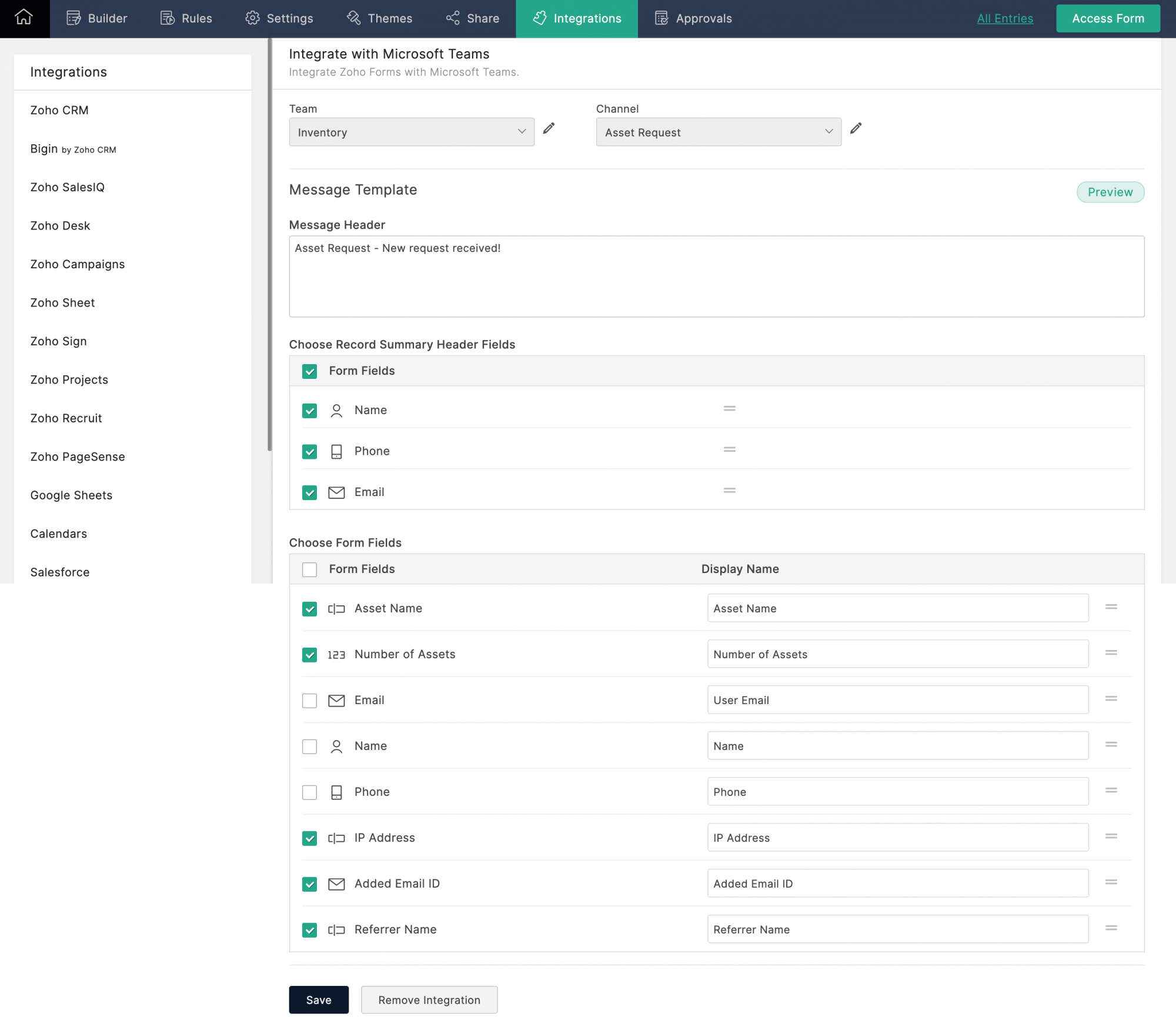The height and width of the screenshot is (1033, 1176).
Task: Open the Settings tab
Action: pos(279,18)
